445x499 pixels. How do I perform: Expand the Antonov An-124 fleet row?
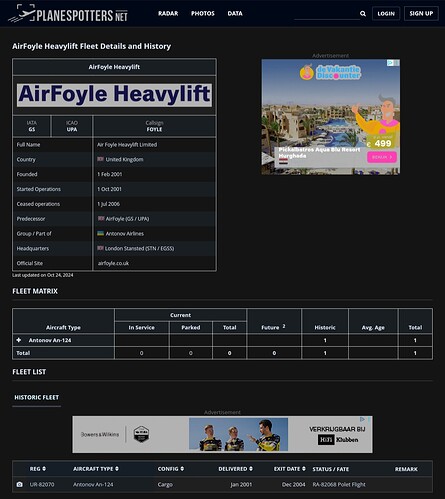tap(19, 340)
